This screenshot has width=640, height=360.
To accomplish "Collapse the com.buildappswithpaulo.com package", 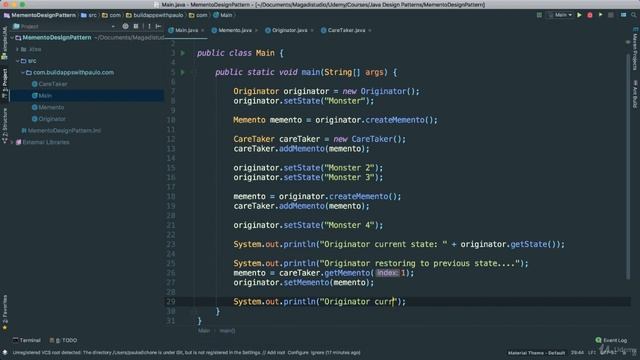I will click(23, 73).
